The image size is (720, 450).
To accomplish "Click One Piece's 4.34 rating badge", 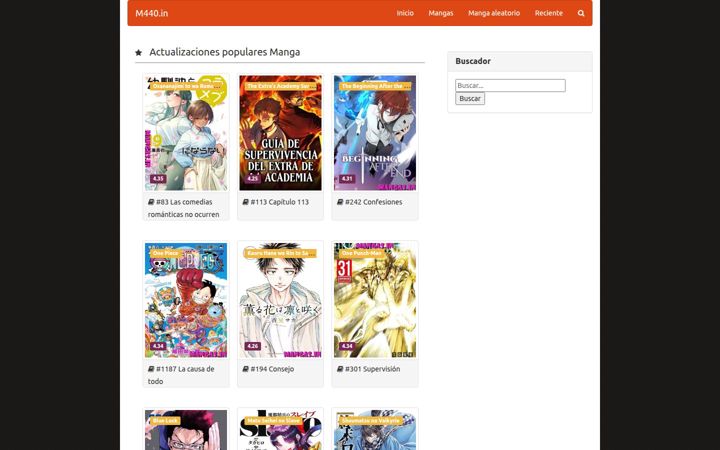I will [158, 346].
